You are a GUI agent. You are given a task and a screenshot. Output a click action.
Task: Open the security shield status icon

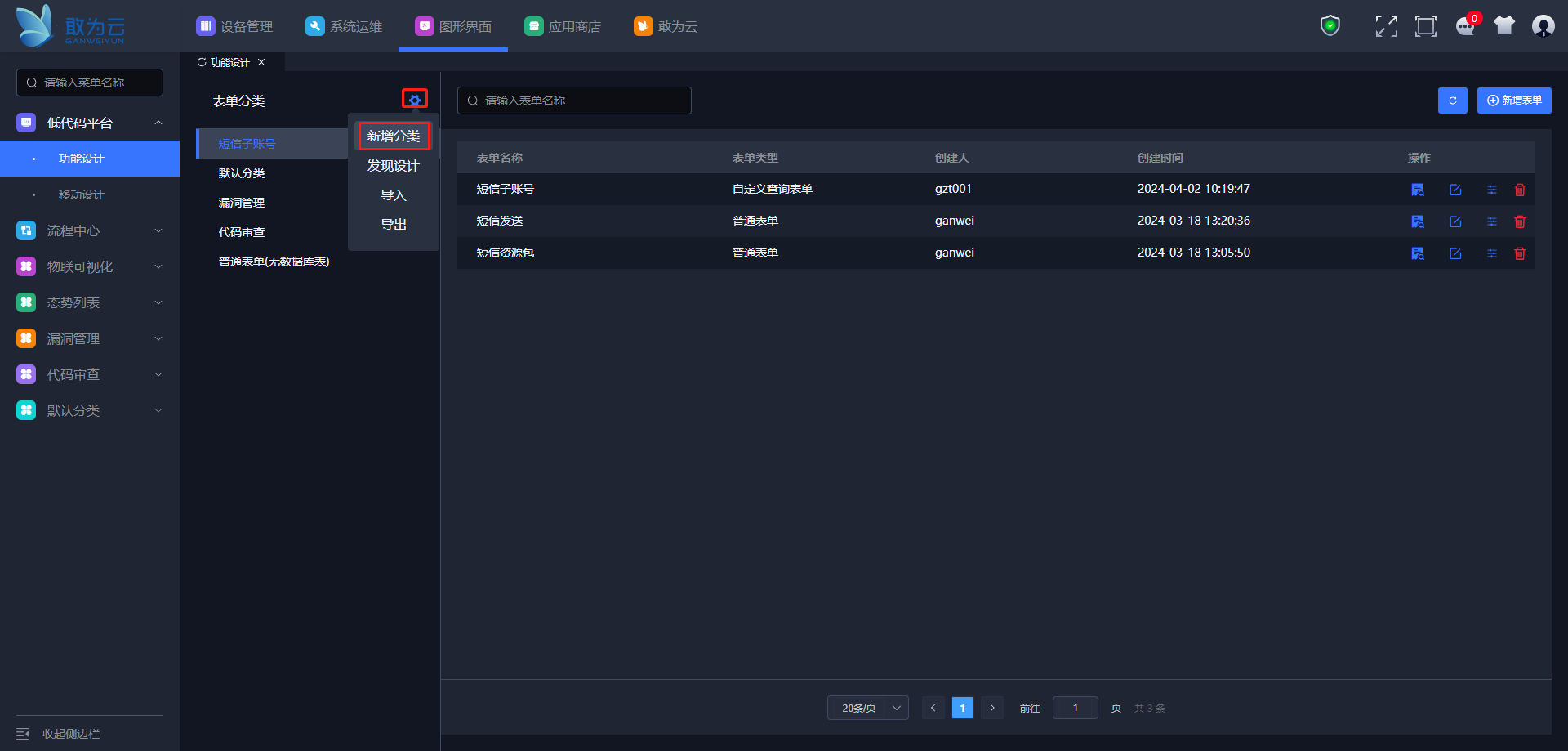(1330, 26)
